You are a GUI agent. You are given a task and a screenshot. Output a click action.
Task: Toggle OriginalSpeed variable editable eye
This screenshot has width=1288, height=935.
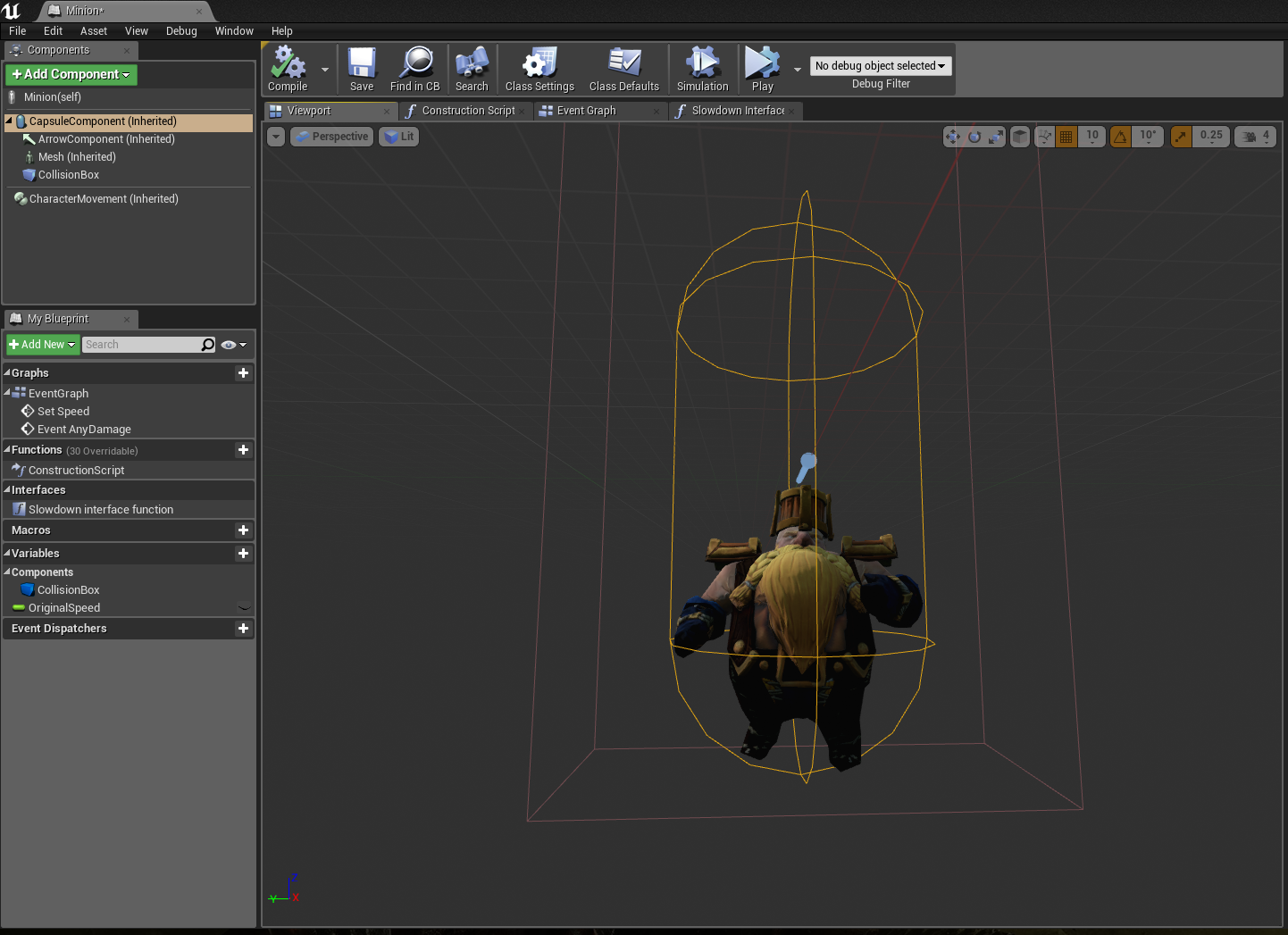click(x=245, y=608)
